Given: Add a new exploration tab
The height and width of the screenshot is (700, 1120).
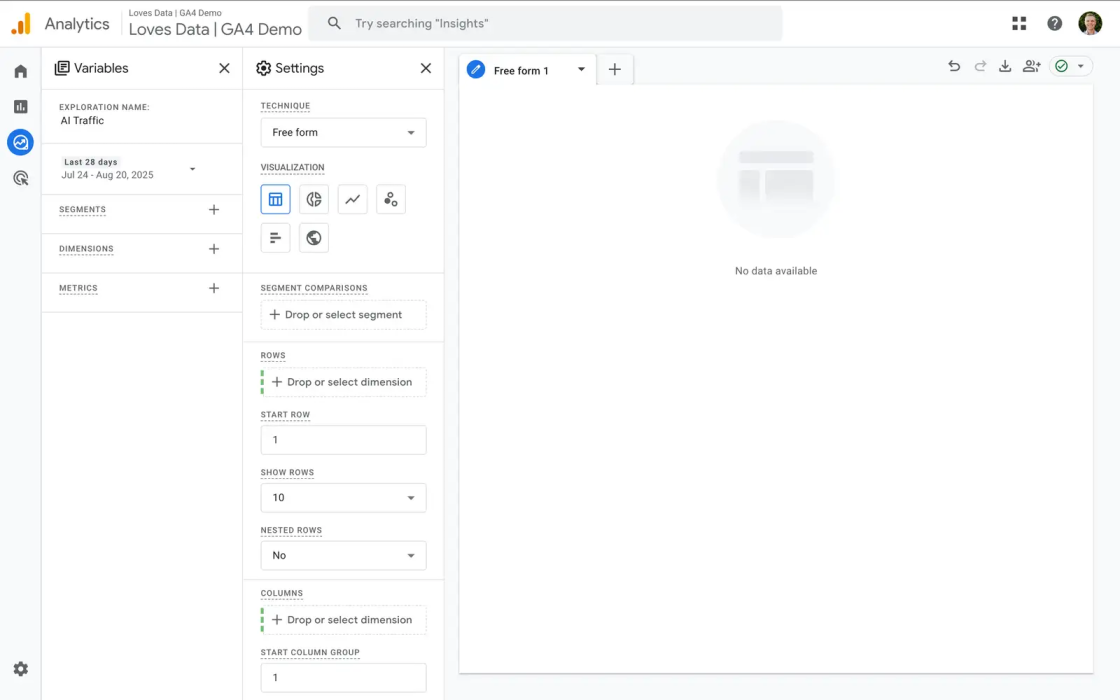Looking at the screenshot, I should coord(614,69).
